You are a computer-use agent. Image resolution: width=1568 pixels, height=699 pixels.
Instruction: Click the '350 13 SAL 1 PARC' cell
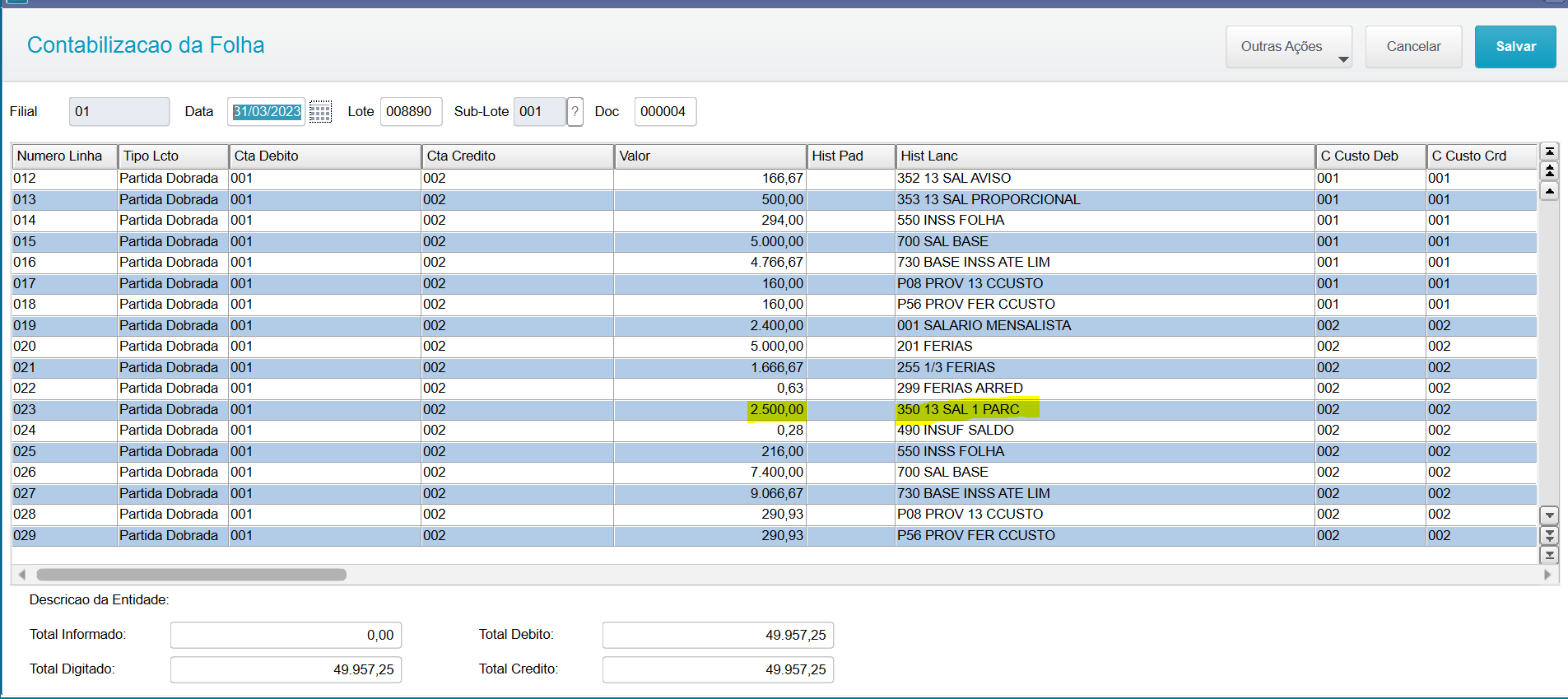(1105, 409)
